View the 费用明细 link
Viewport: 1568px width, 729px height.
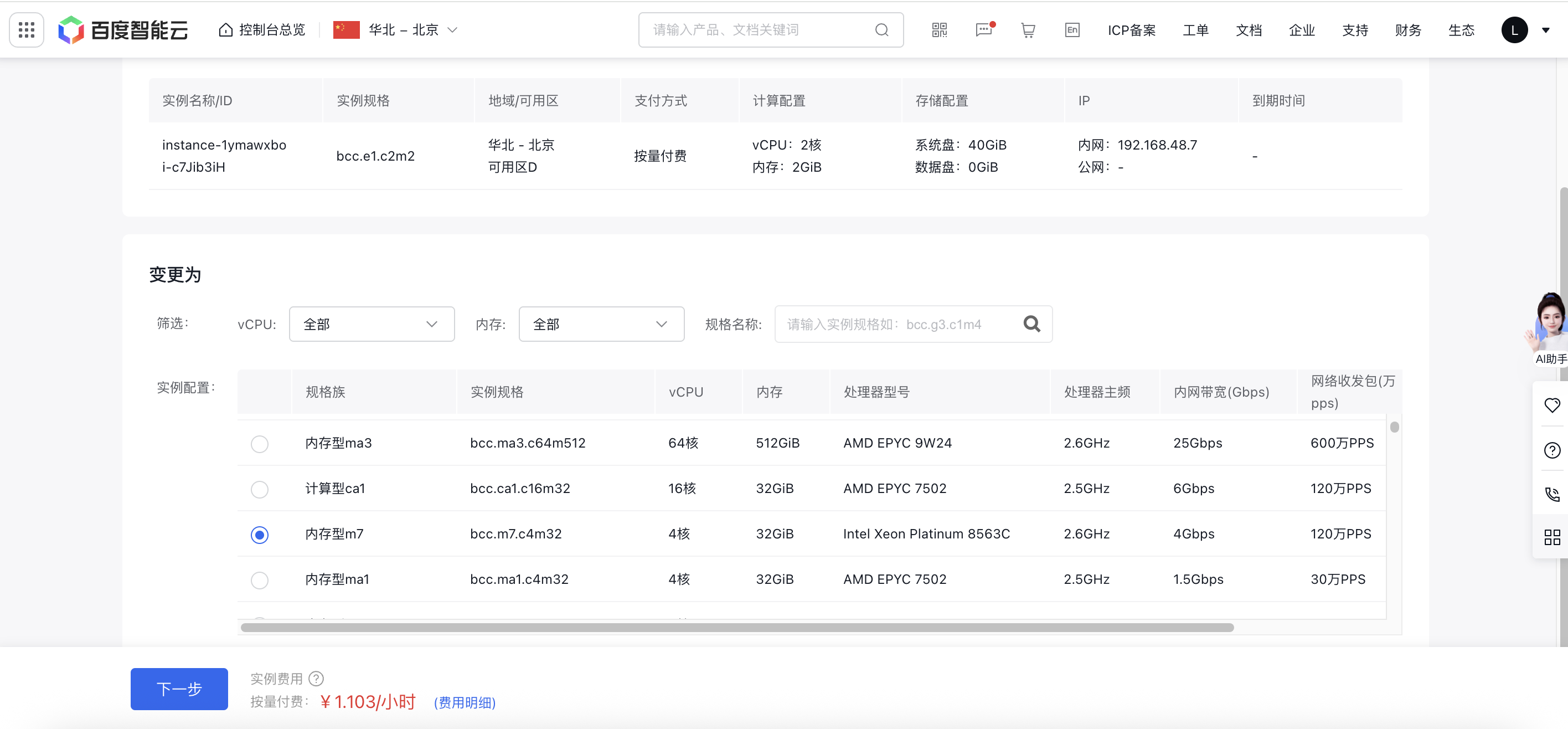(465, 702)
